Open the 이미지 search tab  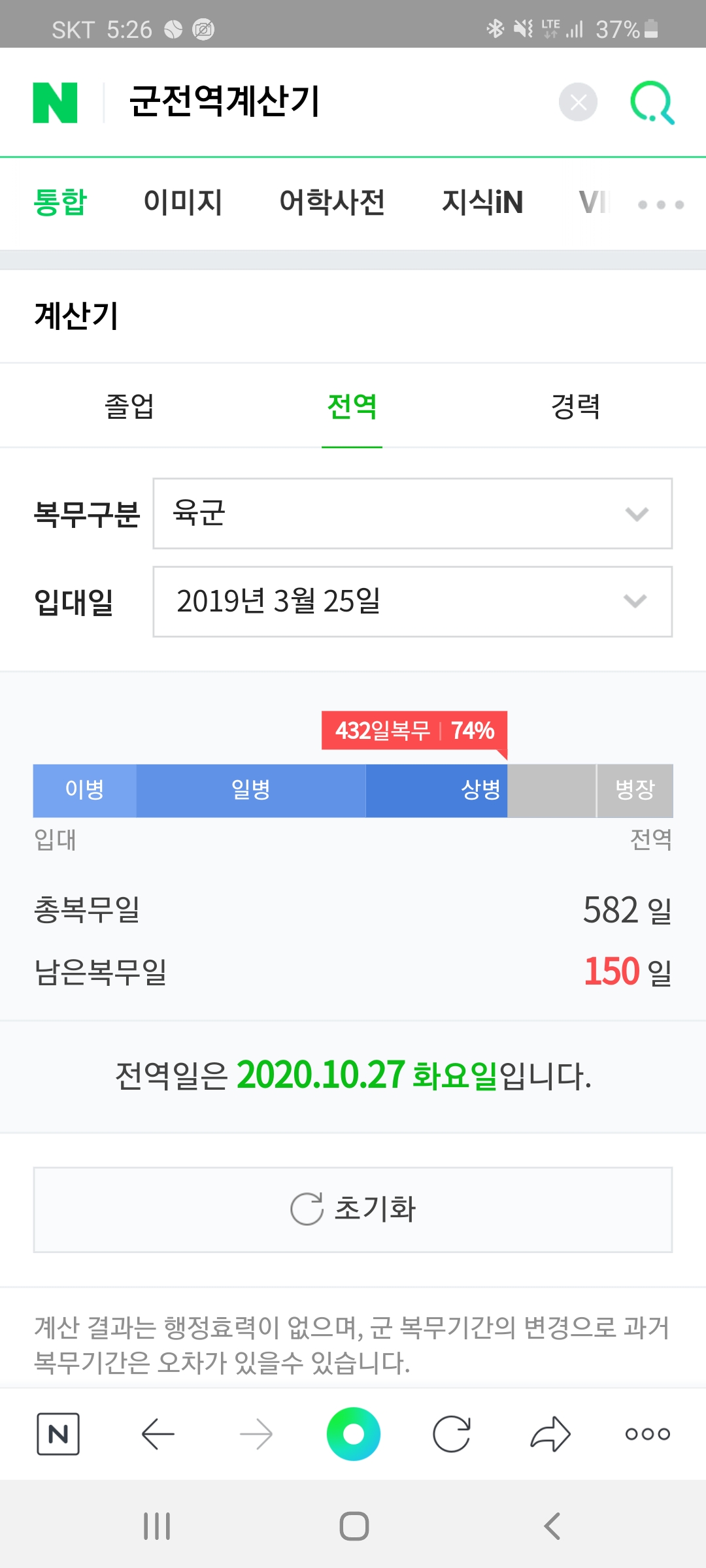(183, 202)
